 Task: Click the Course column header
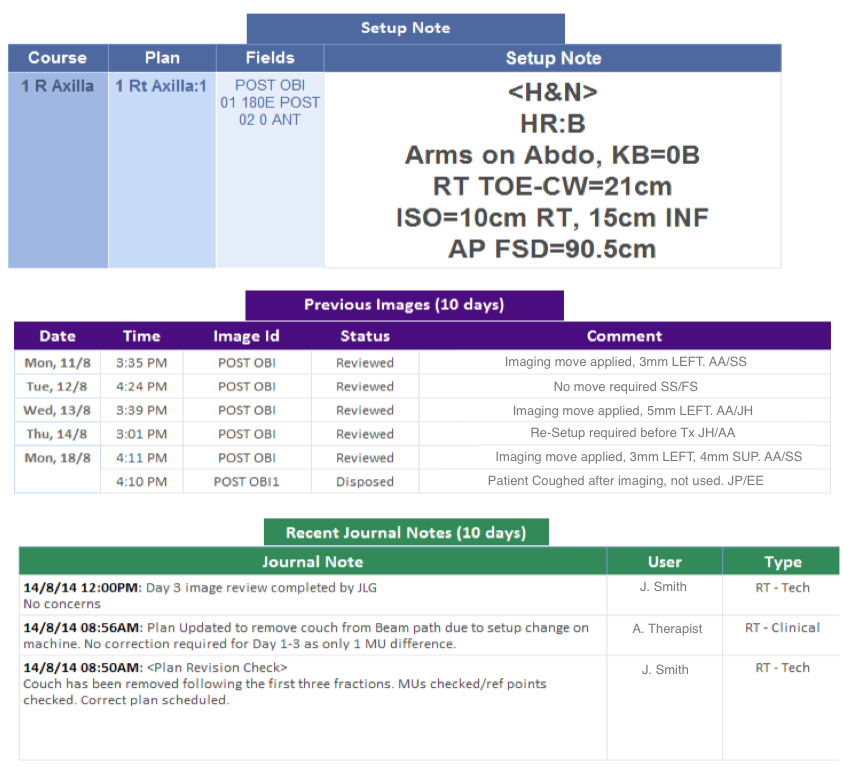tap(57, 58)
